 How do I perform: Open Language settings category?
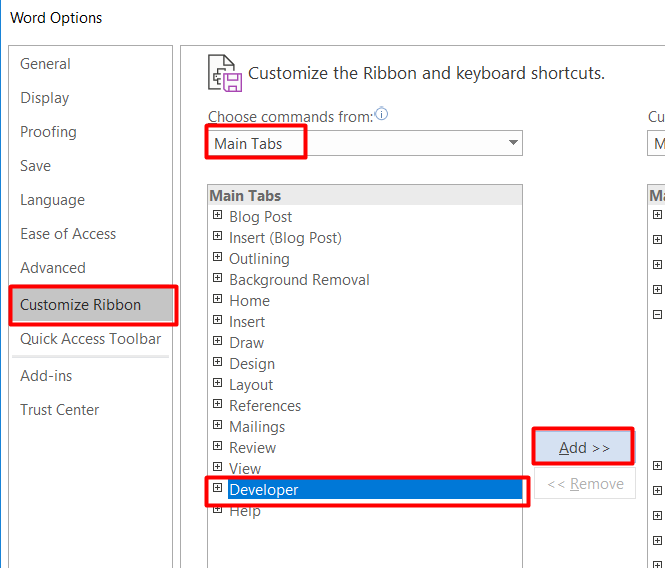coord(52,200)
